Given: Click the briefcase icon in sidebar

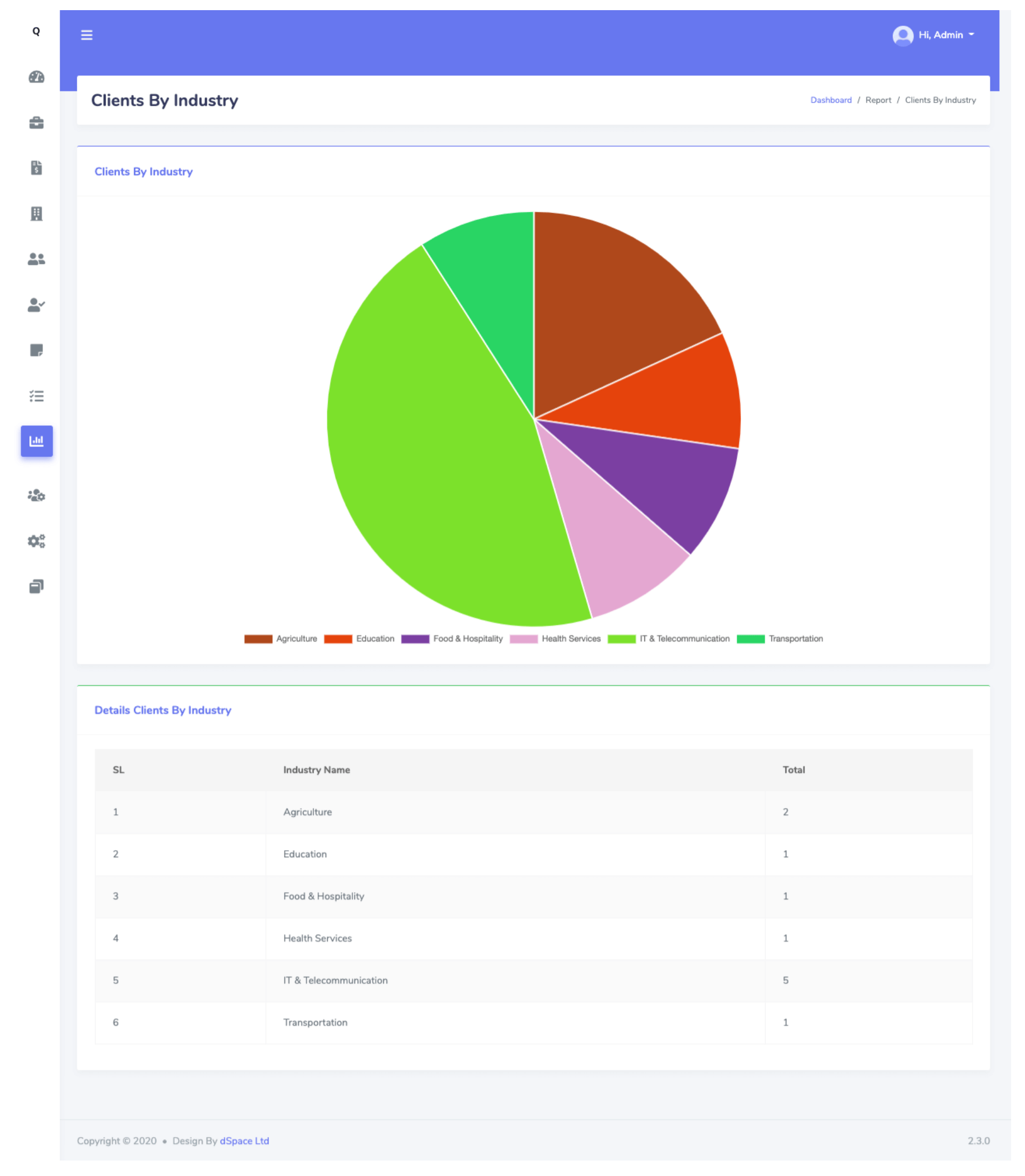Looking at the screenshot, I should pyautogui.click(x=37, y=123).
